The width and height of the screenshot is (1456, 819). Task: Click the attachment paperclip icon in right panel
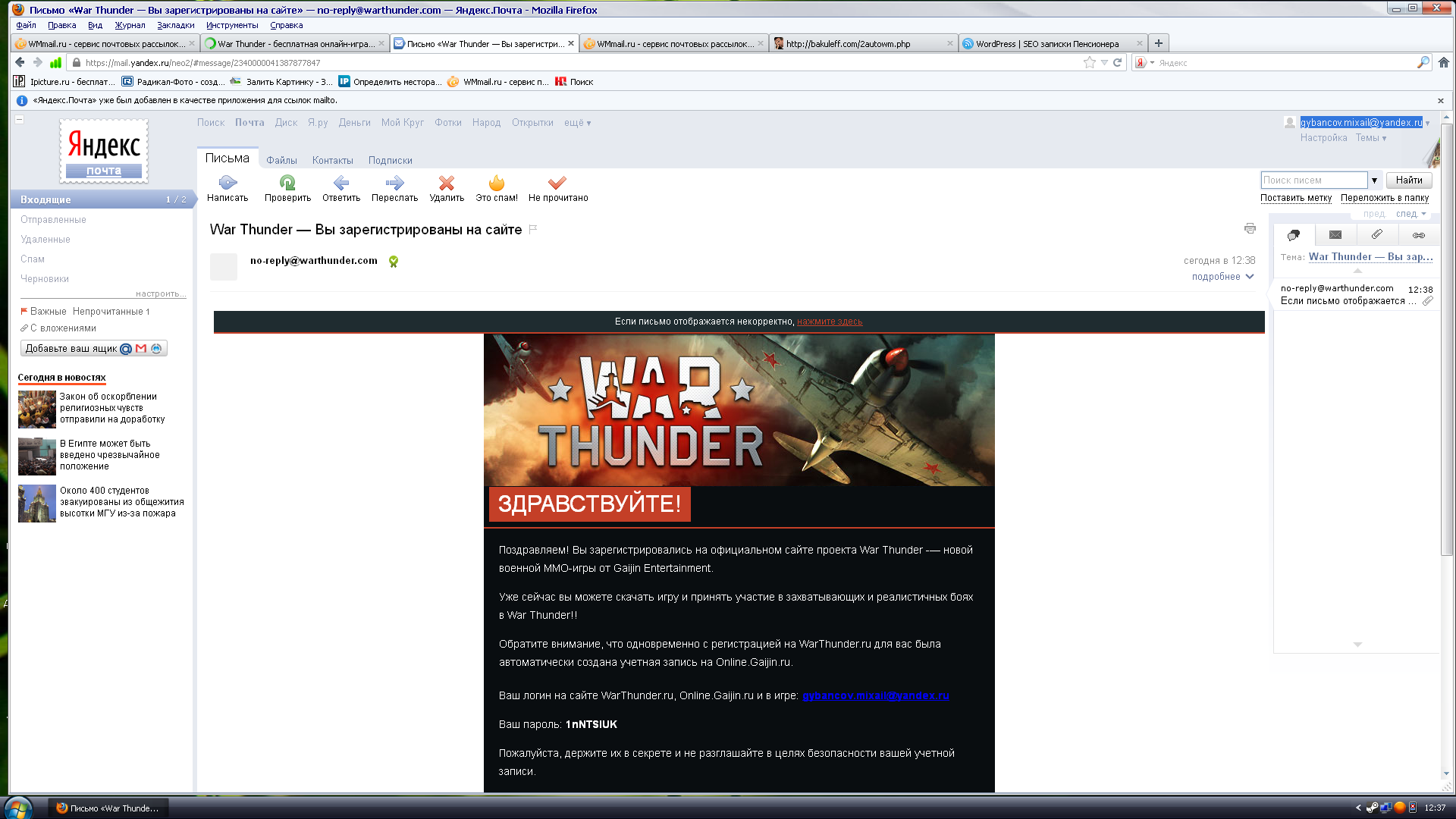point(1376,234)
